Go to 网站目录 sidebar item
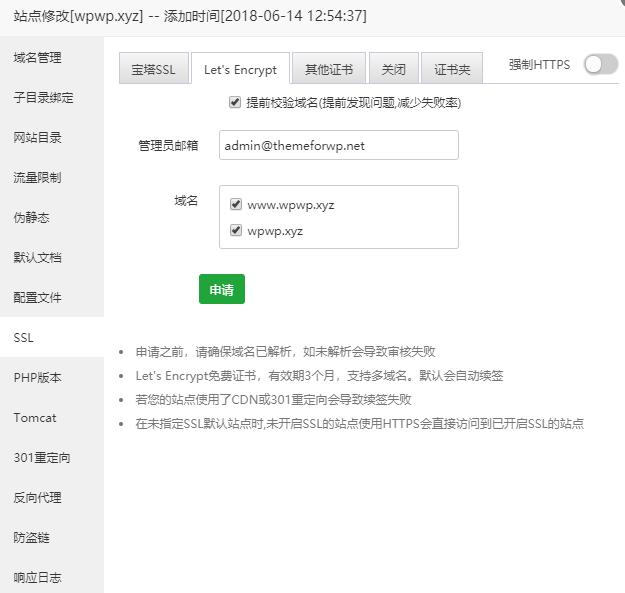Viewport: 625px width, 593px height. tap(38, 137)
